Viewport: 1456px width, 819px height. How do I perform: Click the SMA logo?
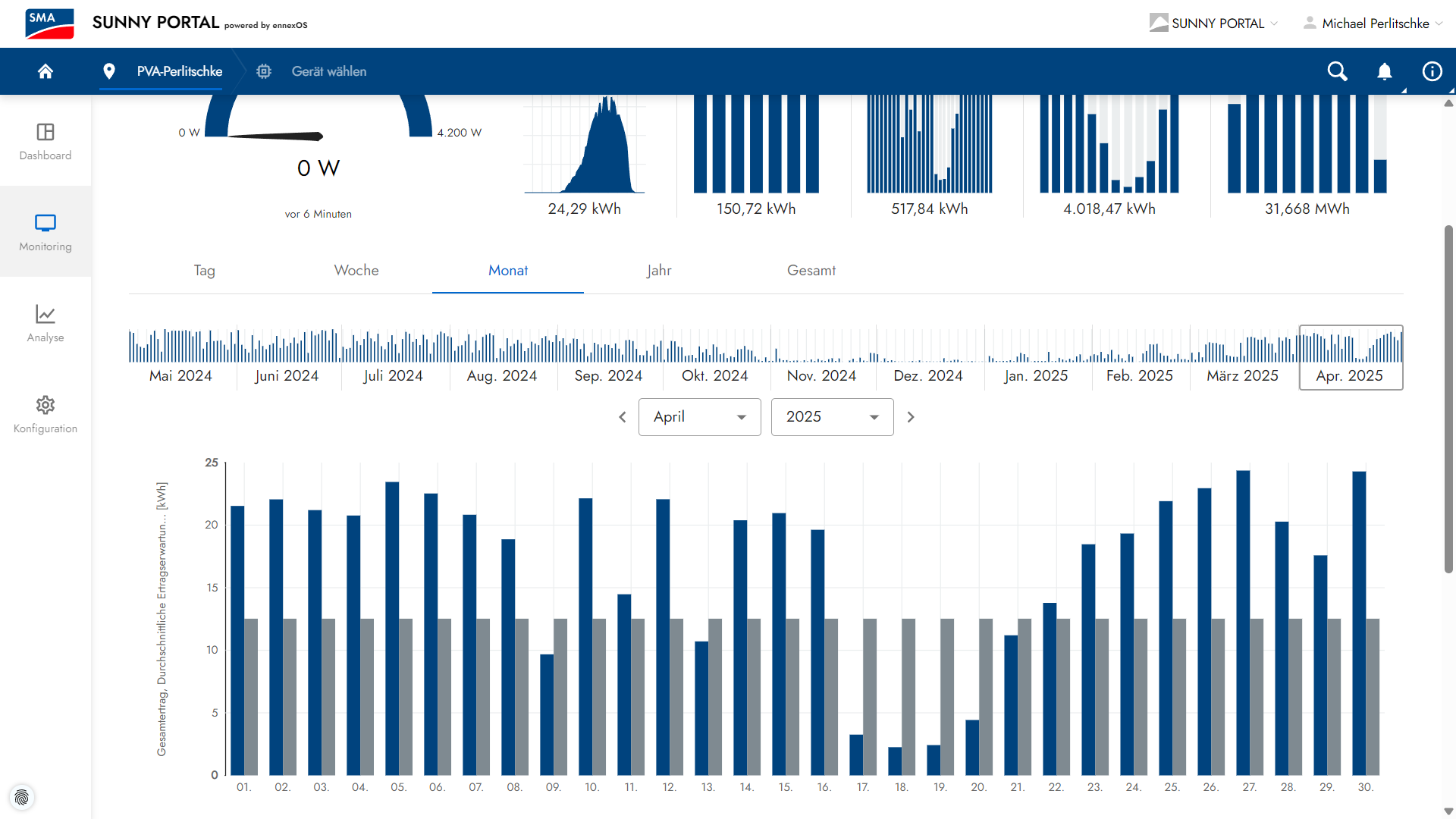coord(49,24)
